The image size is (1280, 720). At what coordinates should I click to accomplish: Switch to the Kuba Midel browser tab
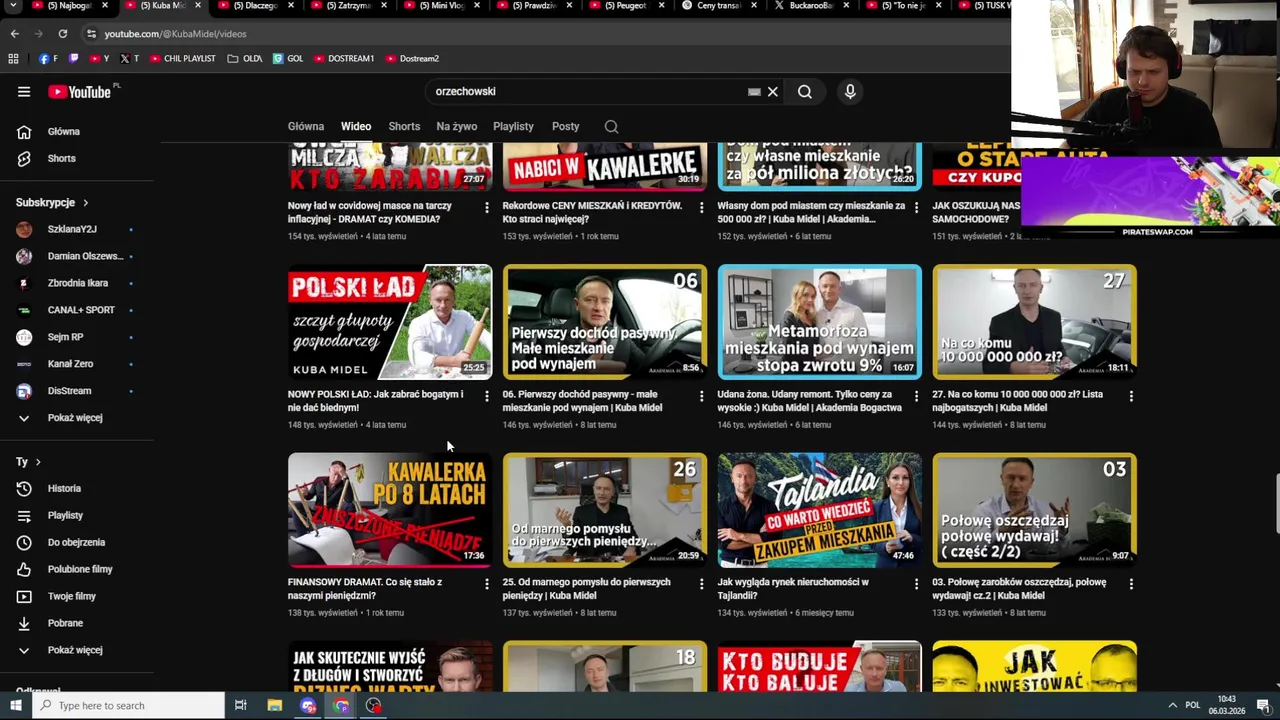click(x=160, y=6)
